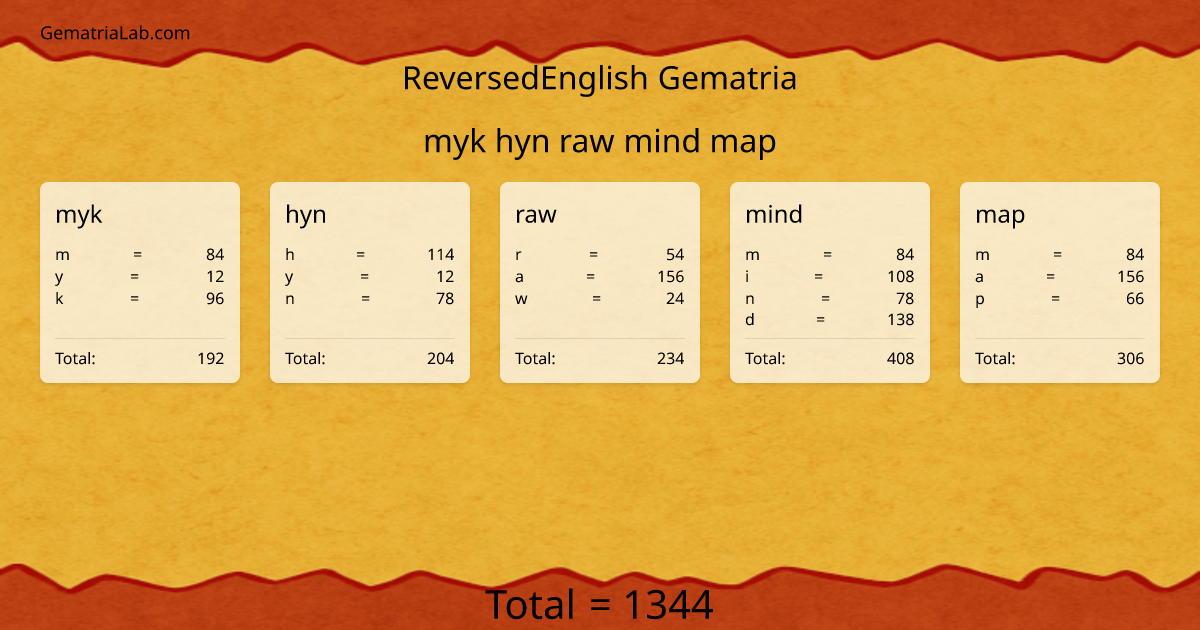Select the grand 'Total = 1344' text

[600, 605]
